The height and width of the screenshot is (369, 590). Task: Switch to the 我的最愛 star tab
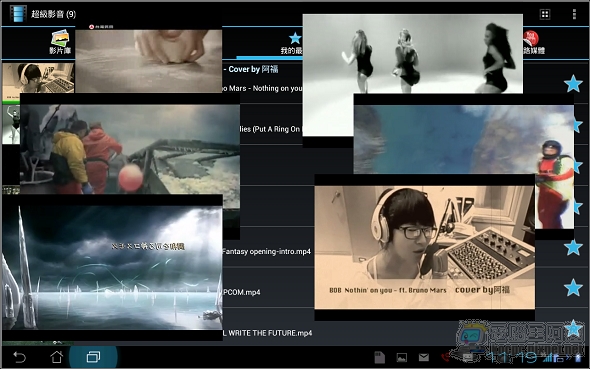click(292, 43)
